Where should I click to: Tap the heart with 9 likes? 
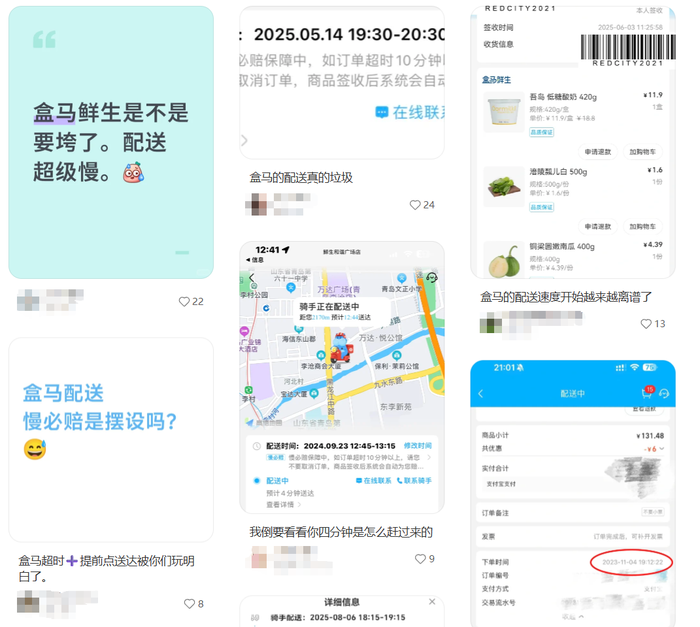[421, 559]
